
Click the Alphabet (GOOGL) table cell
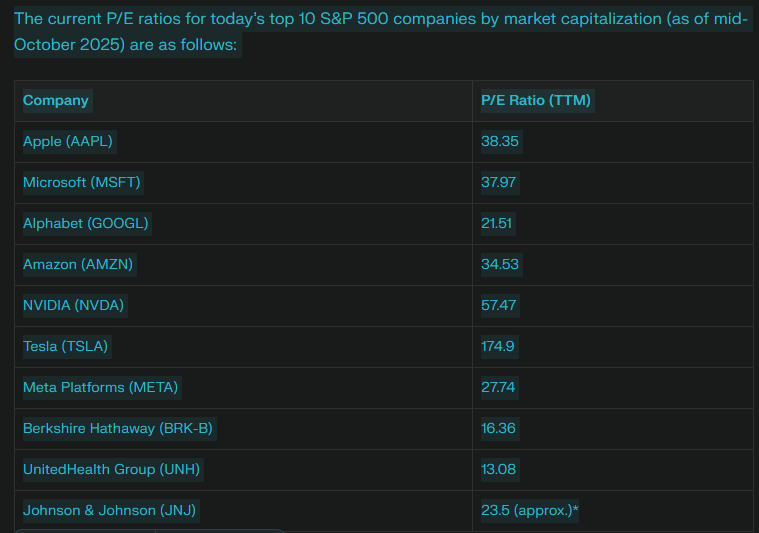pyautogui.click(x=85, y=223)
